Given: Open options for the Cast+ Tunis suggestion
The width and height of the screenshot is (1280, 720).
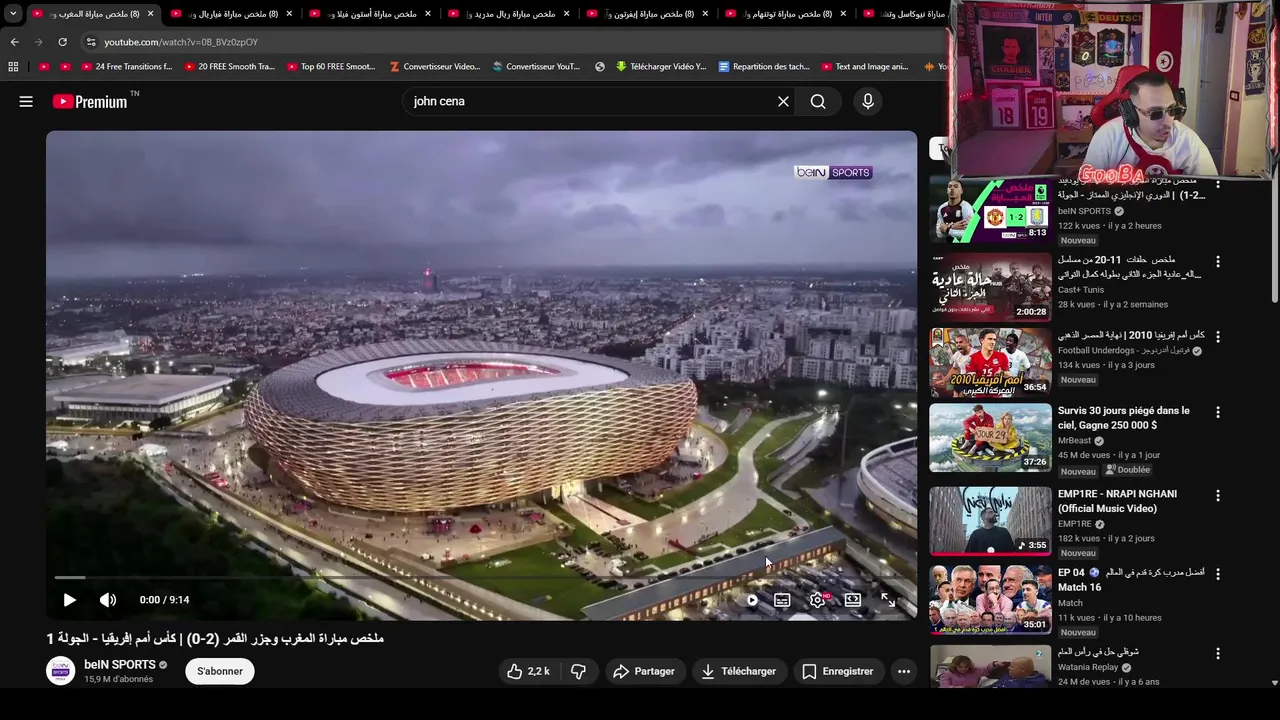Looking at the screenshot, I should [1217, 262].
